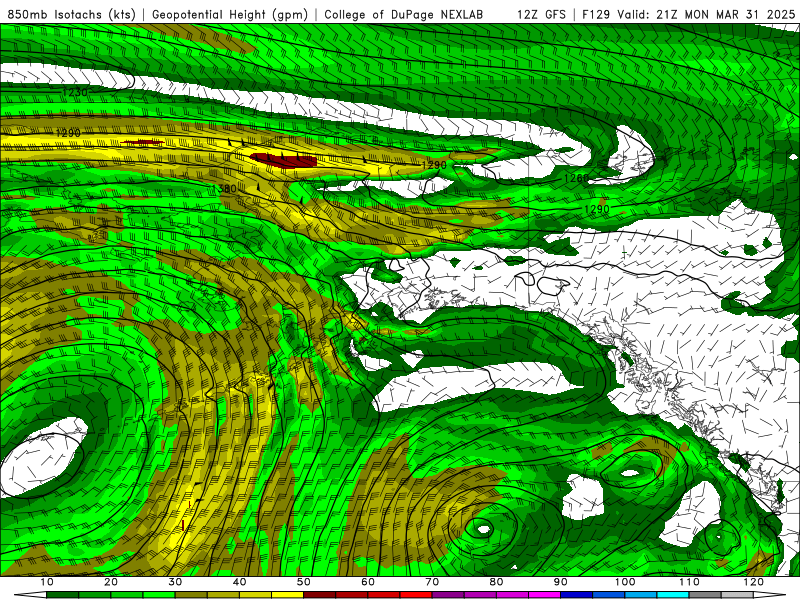The width and height of the screenshot is (800, 600).
Task: Click the legend's left arrow end cap
Action: click(x=30, y=595)
